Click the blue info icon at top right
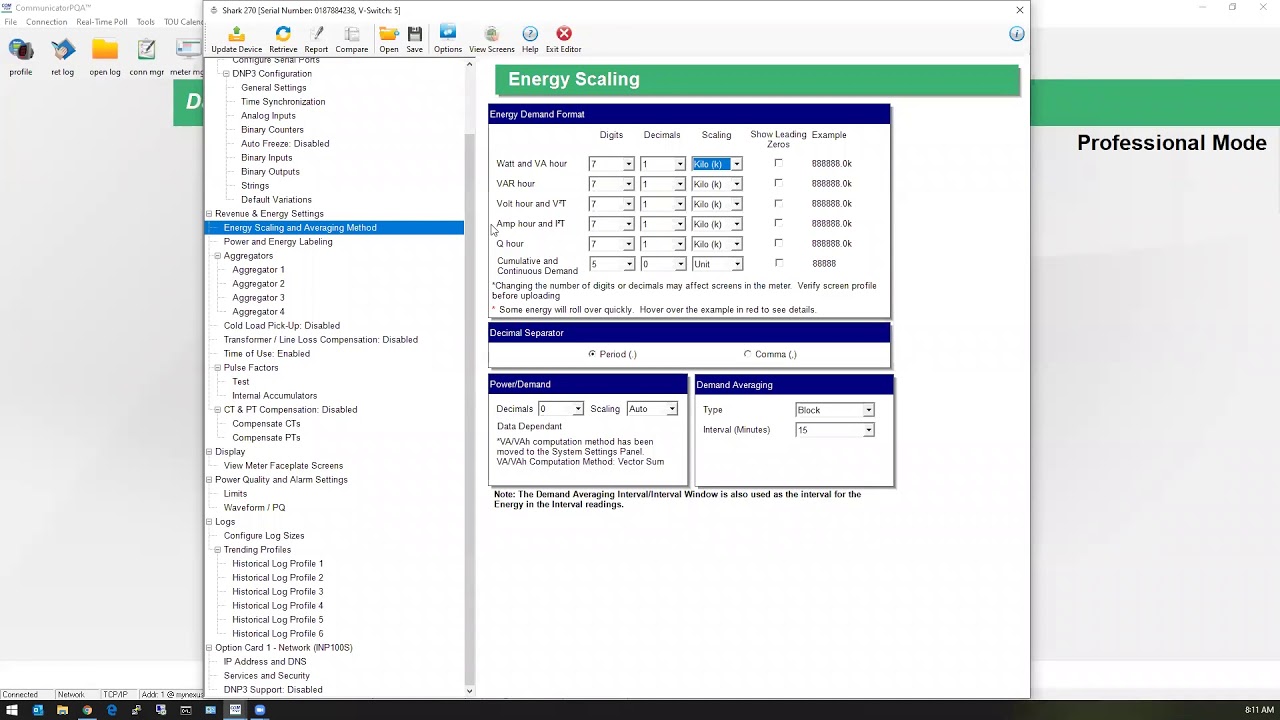The width and height of the screenshot is (1280, 720). [1017, 34]
